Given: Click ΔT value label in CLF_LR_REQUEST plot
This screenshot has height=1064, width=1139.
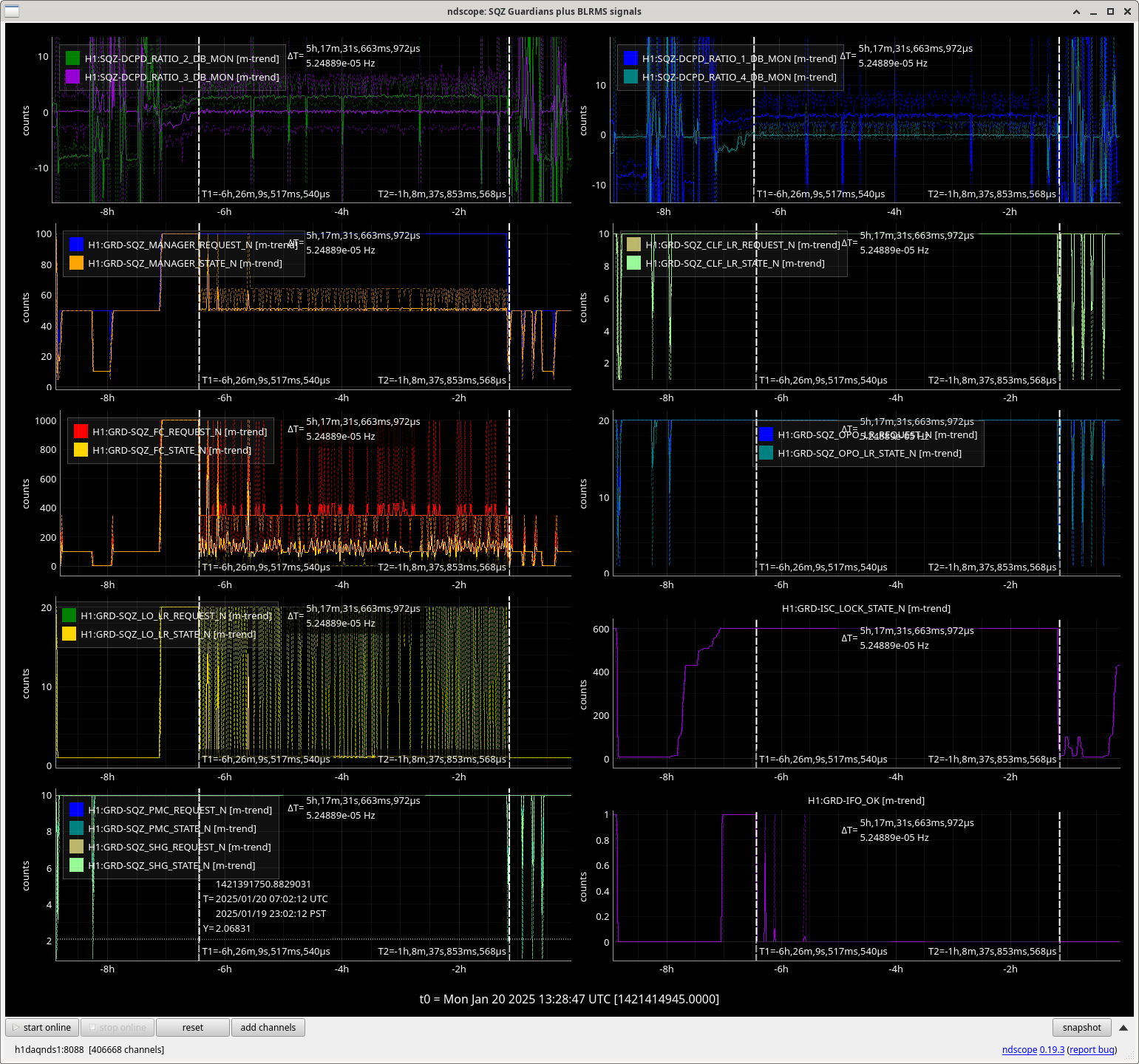Looking at the screenshot, I should click(x=917, y=235).
